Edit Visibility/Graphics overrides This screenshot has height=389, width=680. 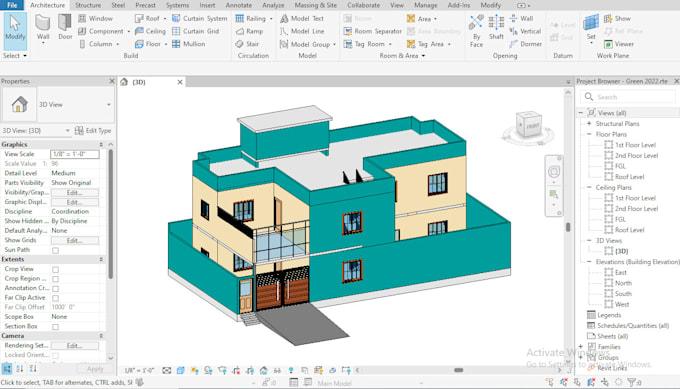[x=75, y=193]
